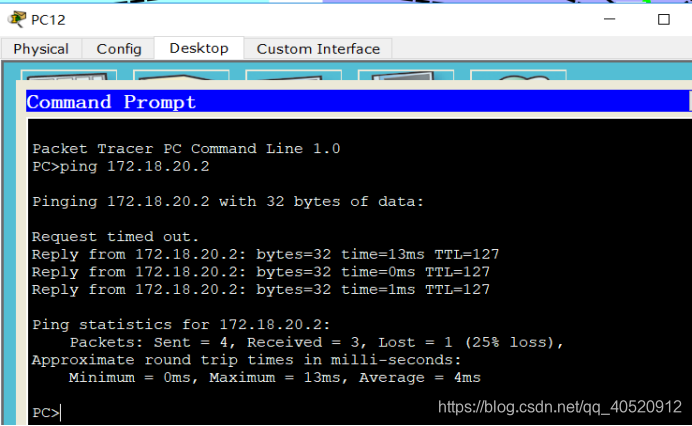This screenshot has height=426, width=692.
Task: Click the 'Request timed out.' line
Action: pyautogui.click(x=115, y=237)
